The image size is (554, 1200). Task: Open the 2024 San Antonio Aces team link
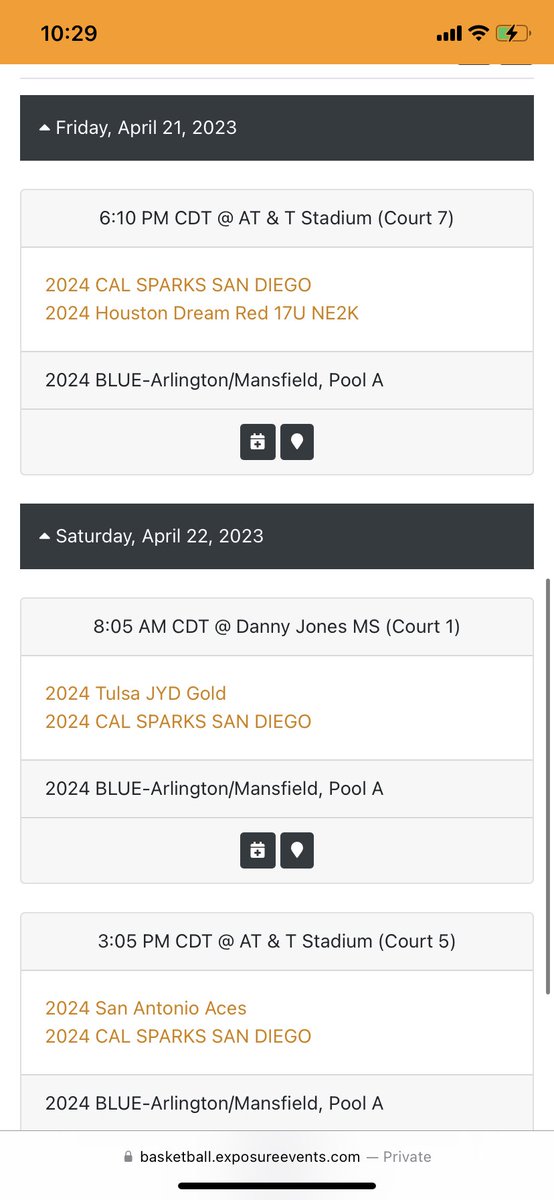click(146, 1008)
